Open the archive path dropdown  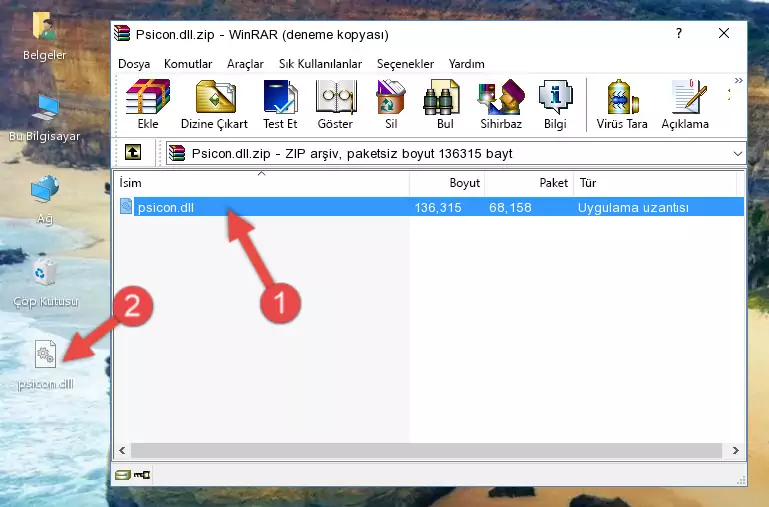coord(738,153)
